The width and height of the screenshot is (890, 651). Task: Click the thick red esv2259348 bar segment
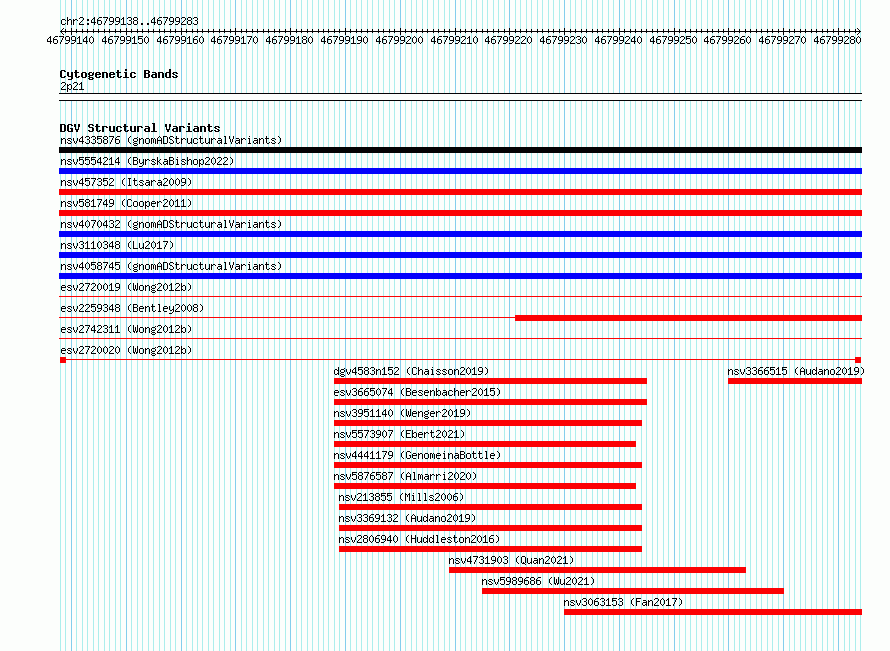[x=689, y=318]
